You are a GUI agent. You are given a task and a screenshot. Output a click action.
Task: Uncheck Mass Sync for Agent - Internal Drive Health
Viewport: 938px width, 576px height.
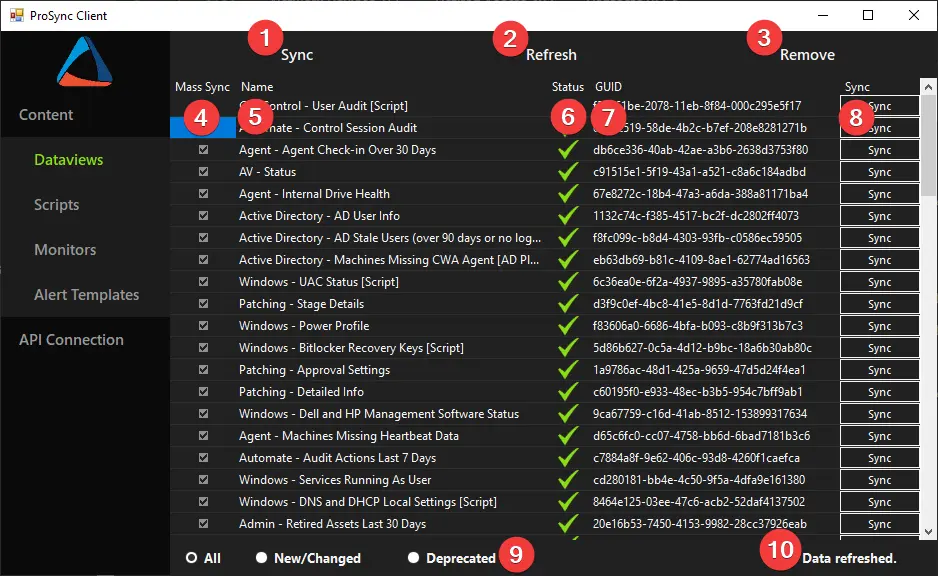pyautogui.click(x=203, y=194)
